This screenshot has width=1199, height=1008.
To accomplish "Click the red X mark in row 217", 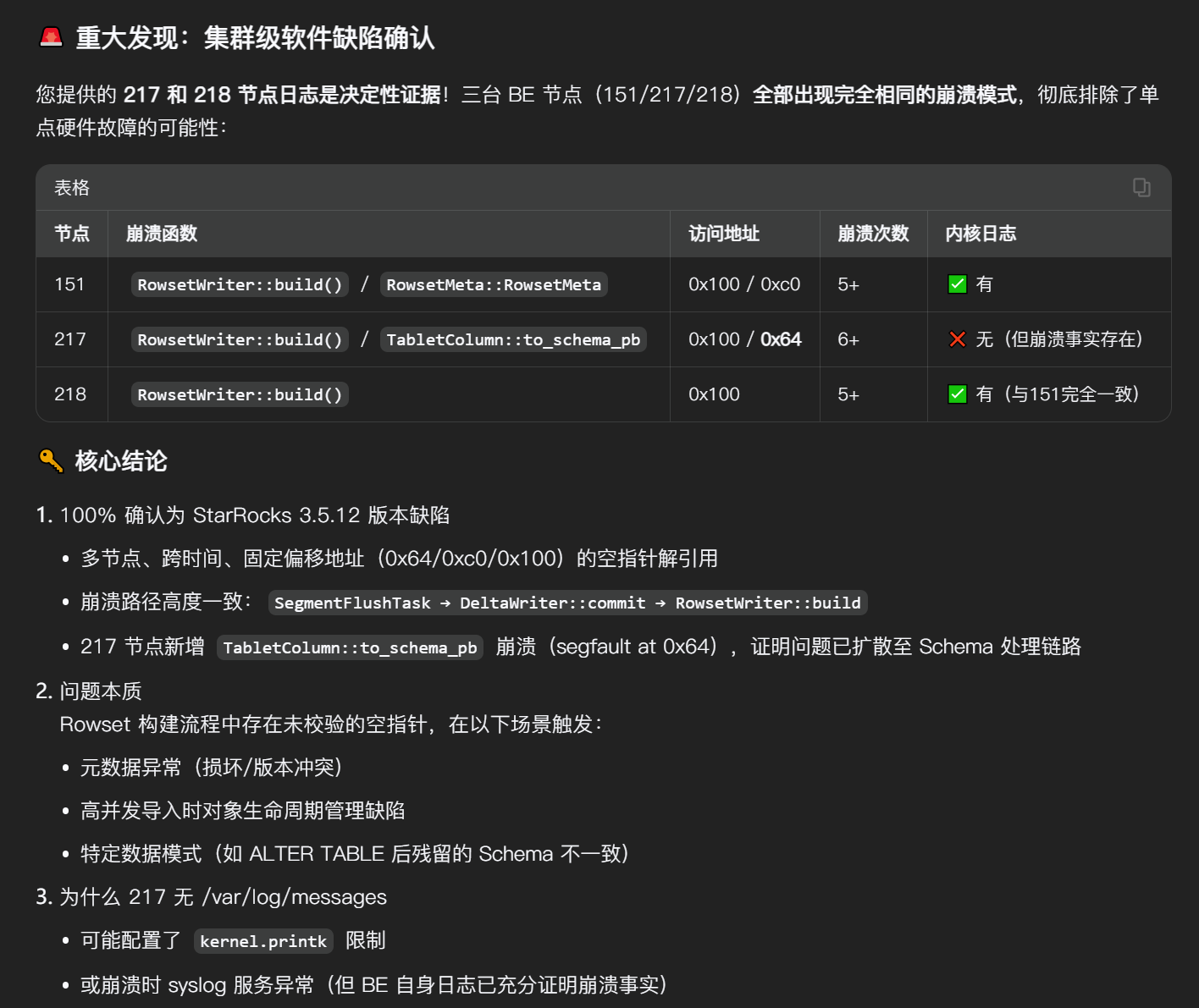I will pyautogui.click(x=957, y=339).
